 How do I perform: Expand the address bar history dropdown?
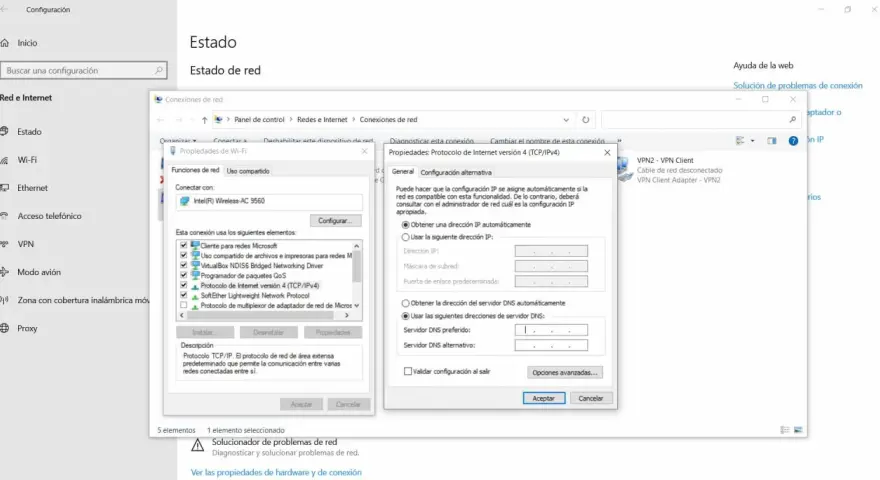pos(566,120)
